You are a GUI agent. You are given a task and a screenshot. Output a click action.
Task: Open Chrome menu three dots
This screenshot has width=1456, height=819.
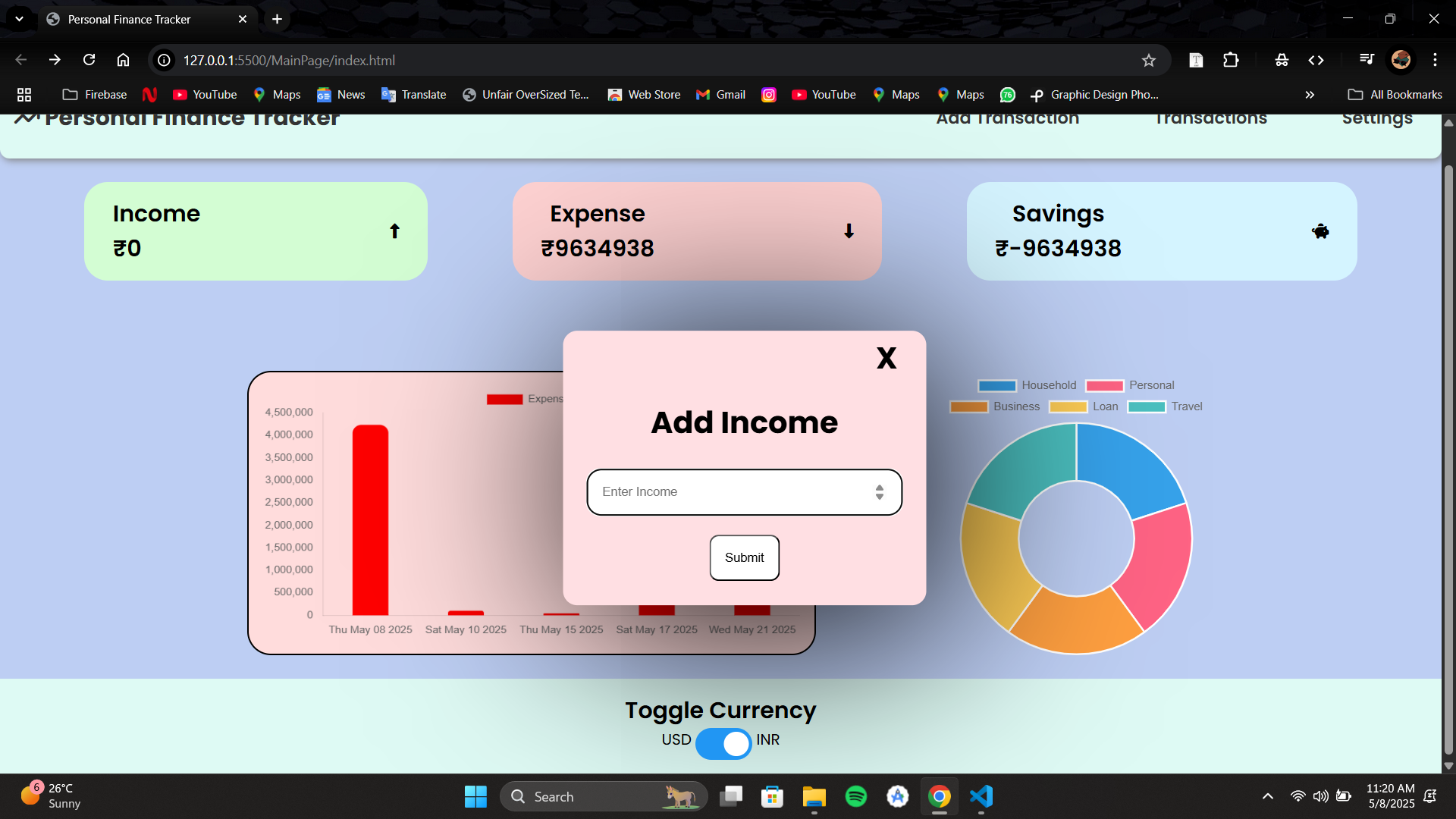1435,60
